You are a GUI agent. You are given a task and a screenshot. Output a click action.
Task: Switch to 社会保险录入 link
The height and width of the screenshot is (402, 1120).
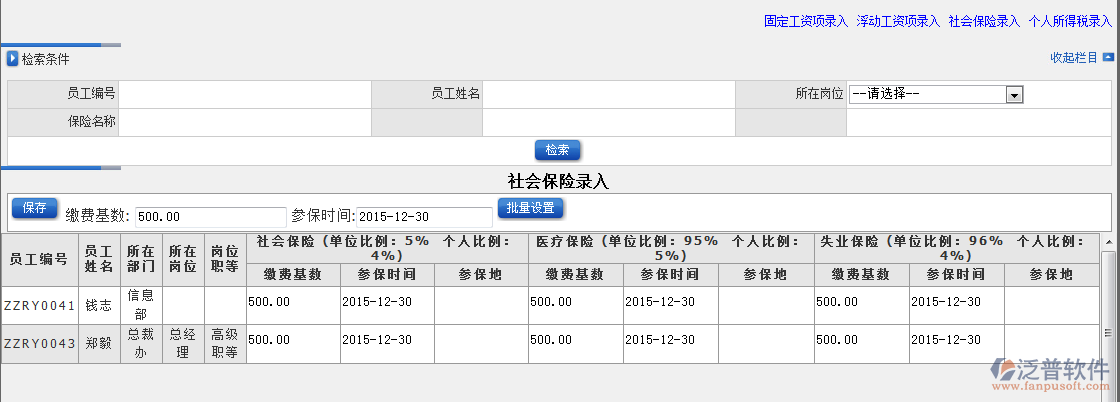tap(984, 21)
